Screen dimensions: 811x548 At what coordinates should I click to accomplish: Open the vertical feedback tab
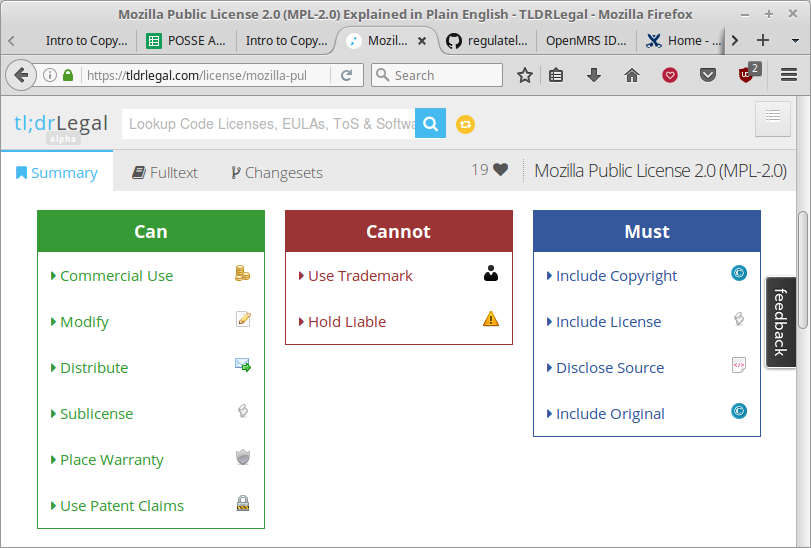click(780, 322)
